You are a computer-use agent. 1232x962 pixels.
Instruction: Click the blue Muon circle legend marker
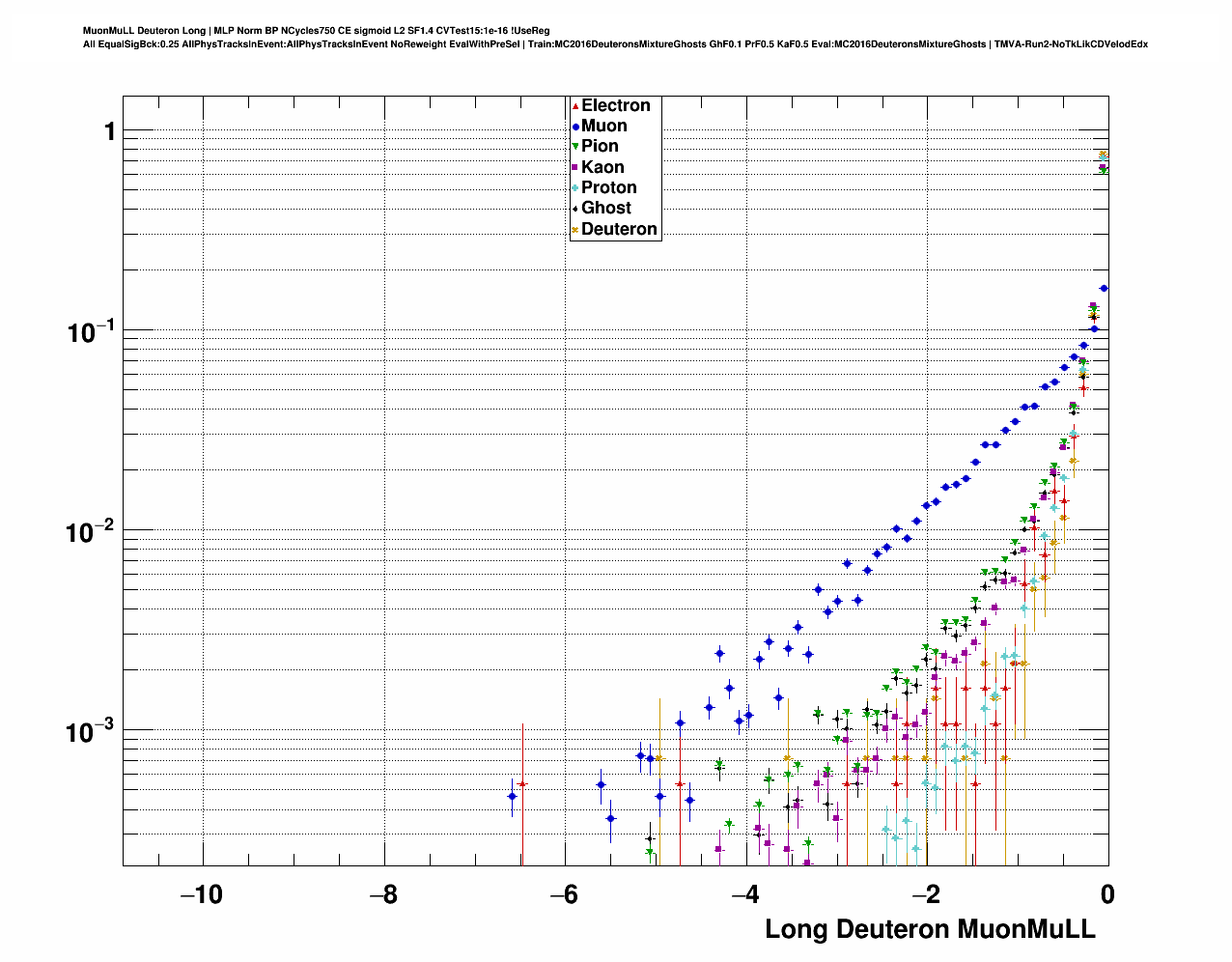click(575, 127)
